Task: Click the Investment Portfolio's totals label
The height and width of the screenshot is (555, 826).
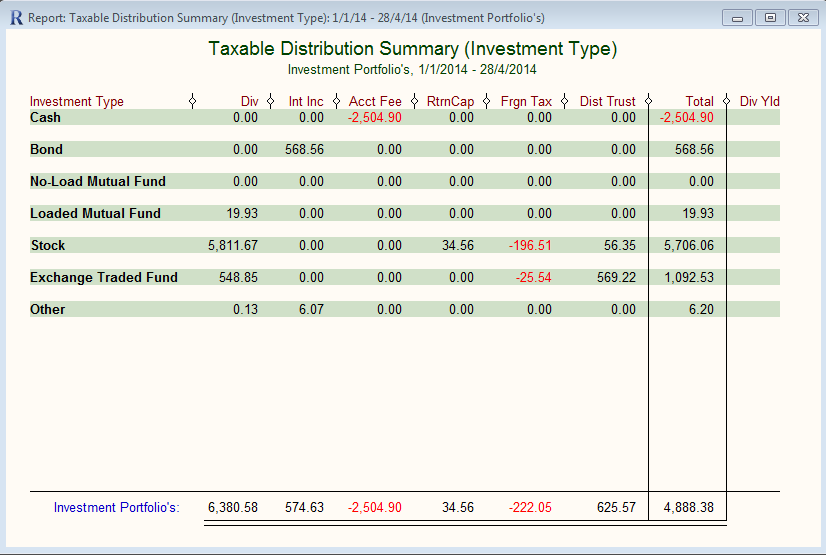Action: (116, 508)
